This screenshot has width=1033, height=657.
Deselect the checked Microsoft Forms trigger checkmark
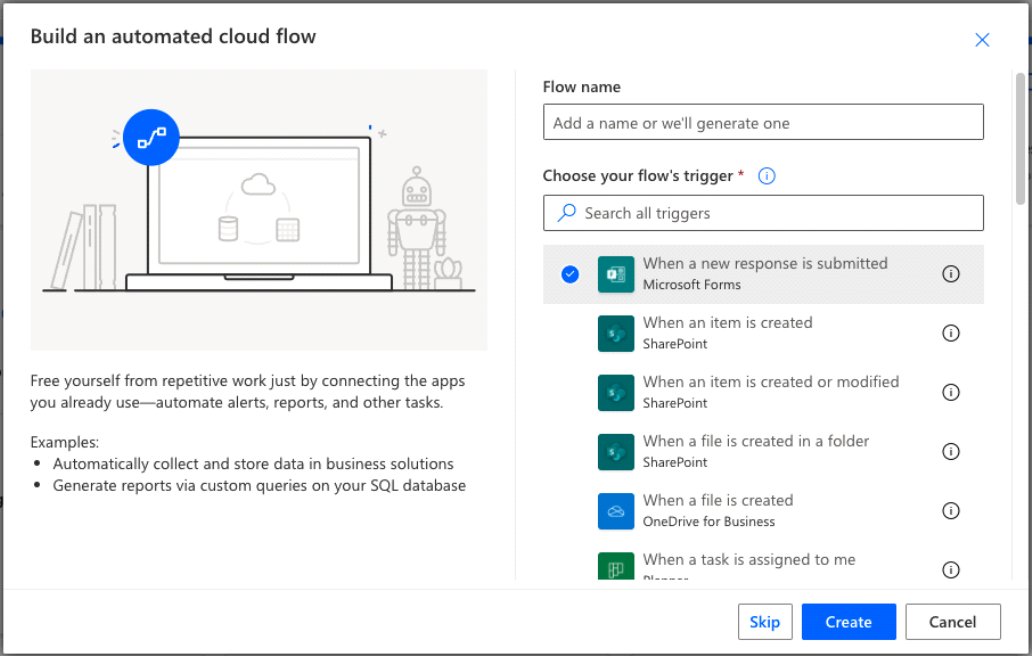570,274
